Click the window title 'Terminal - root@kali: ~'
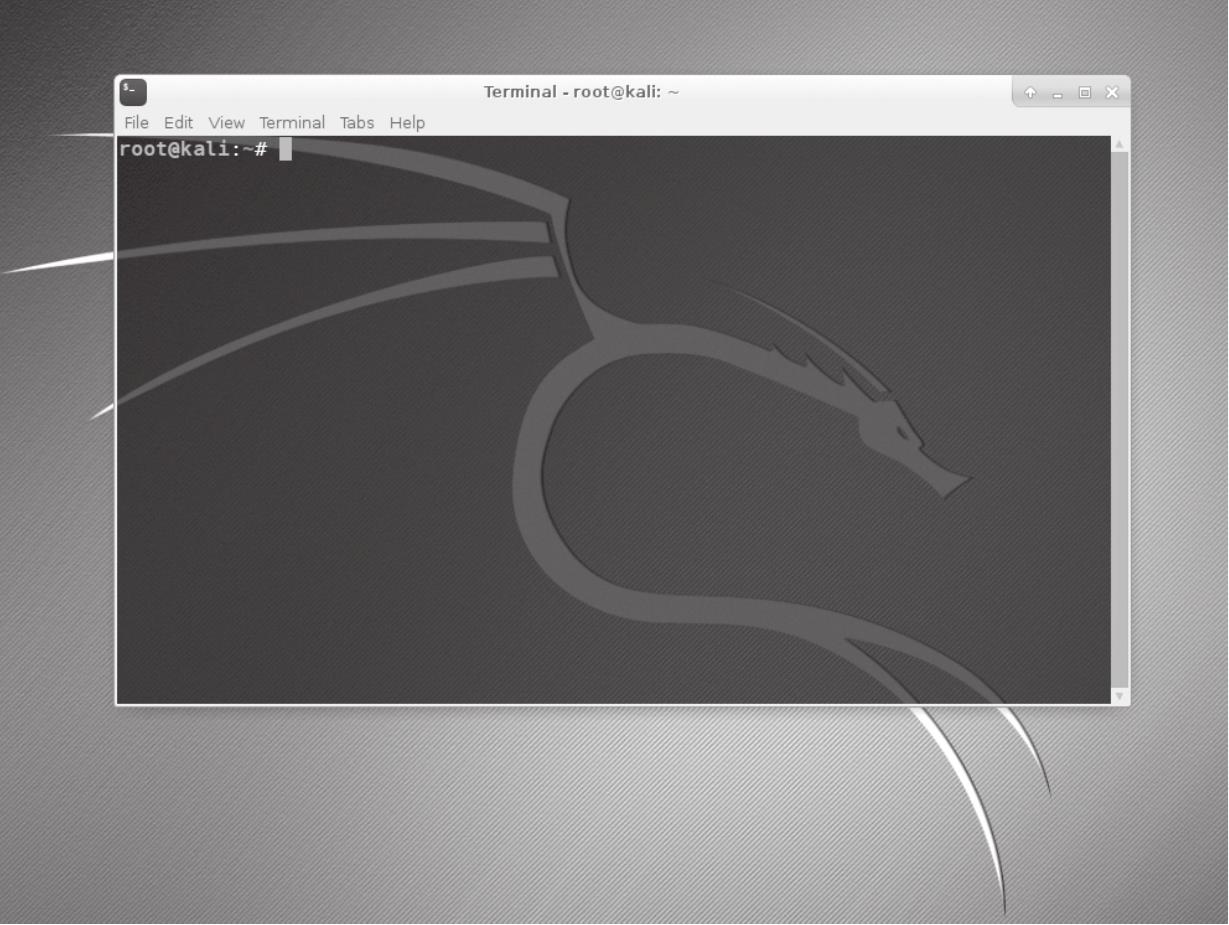Viewport: 1229px width, 925px height. pos(581,92)
